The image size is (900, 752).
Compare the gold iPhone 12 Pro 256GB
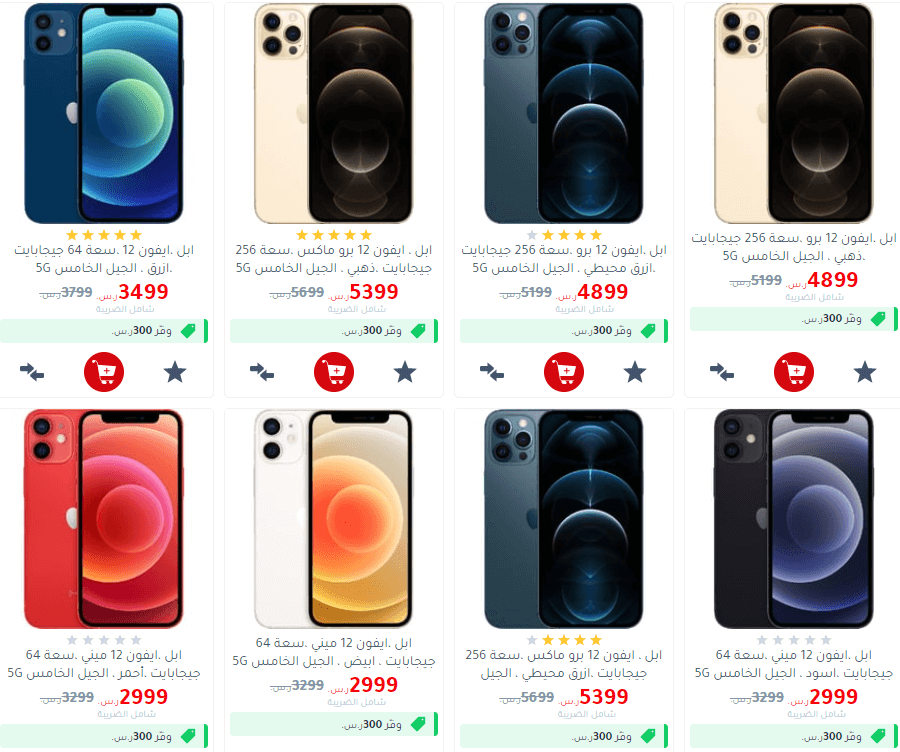pos(722,372)
